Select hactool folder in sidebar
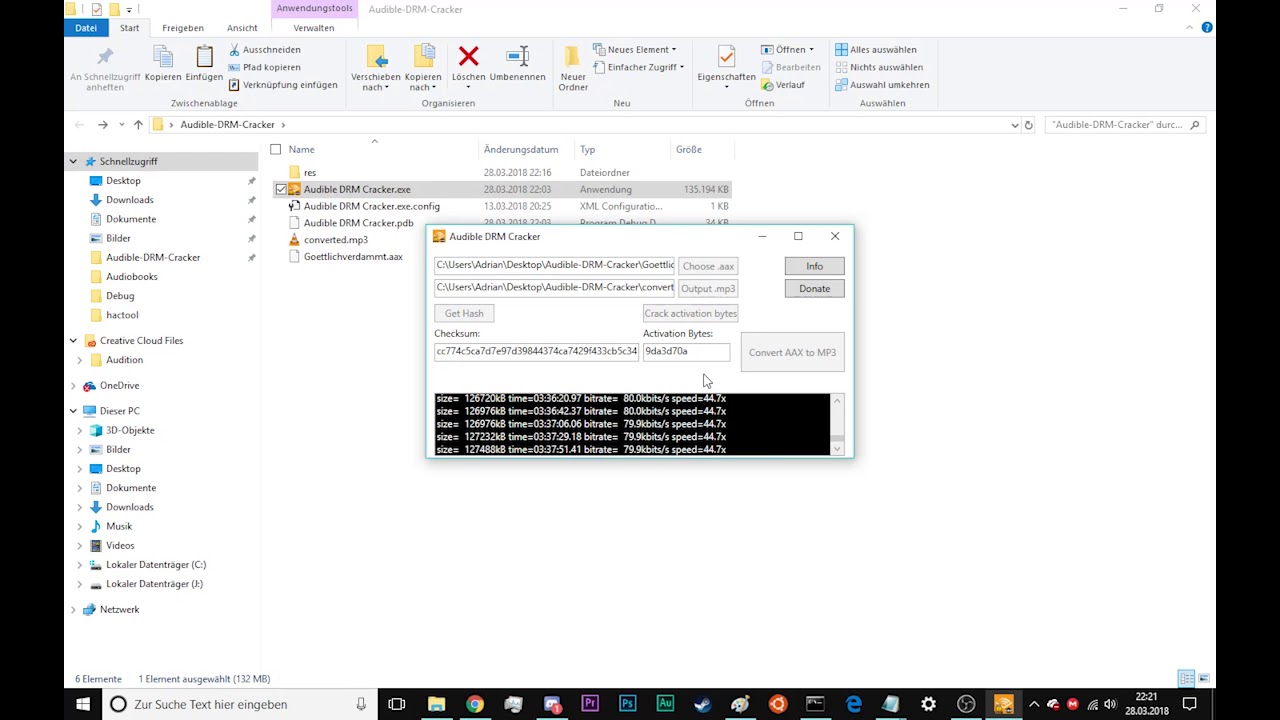This screenshot has width=1280, height=720. pyautogui.click(x=122, y=315)
